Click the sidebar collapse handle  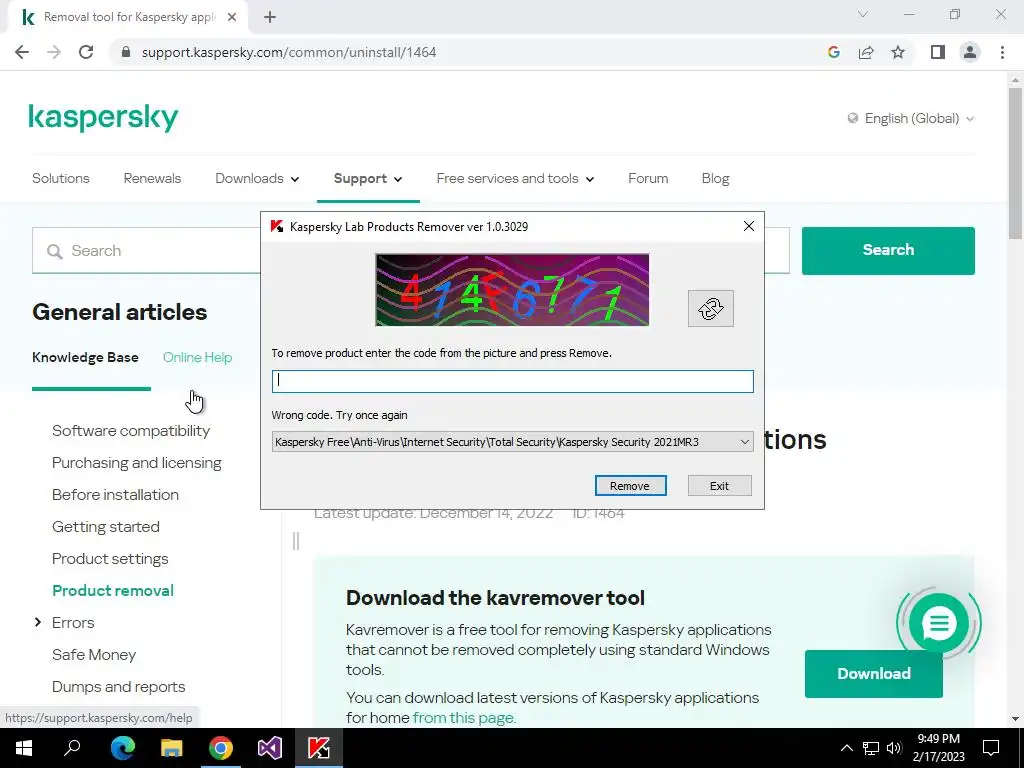pos(296,541)
